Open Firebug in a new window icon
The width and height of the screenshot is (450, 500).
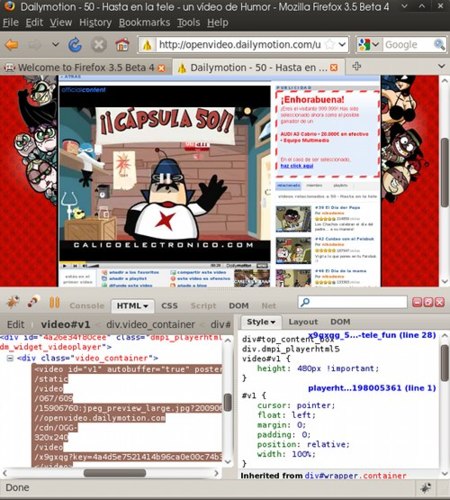pos(428,302)
